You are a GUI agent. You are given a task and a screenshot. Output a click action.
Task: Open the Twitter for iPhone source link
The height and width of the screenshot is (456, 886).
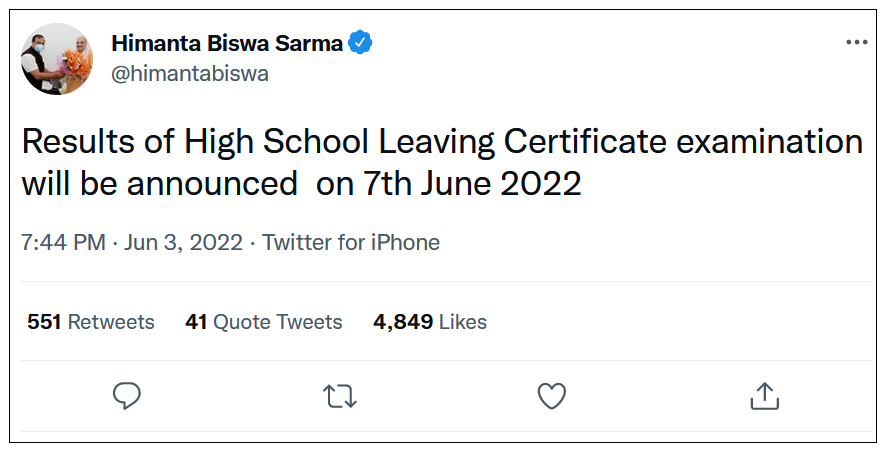point(351,243)
